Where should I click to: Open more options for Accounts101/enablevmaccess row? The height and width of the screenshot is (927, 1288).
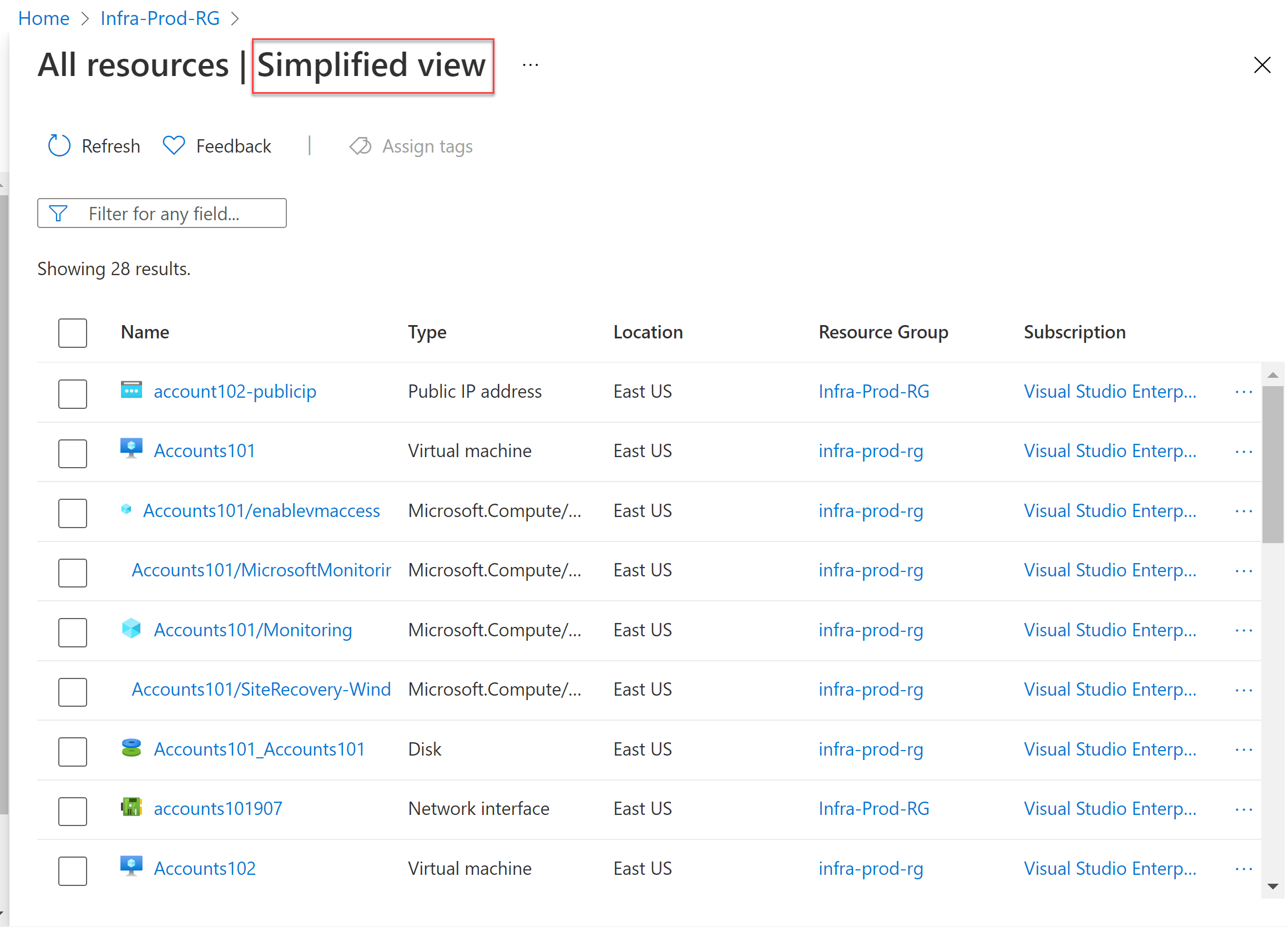1244,511
